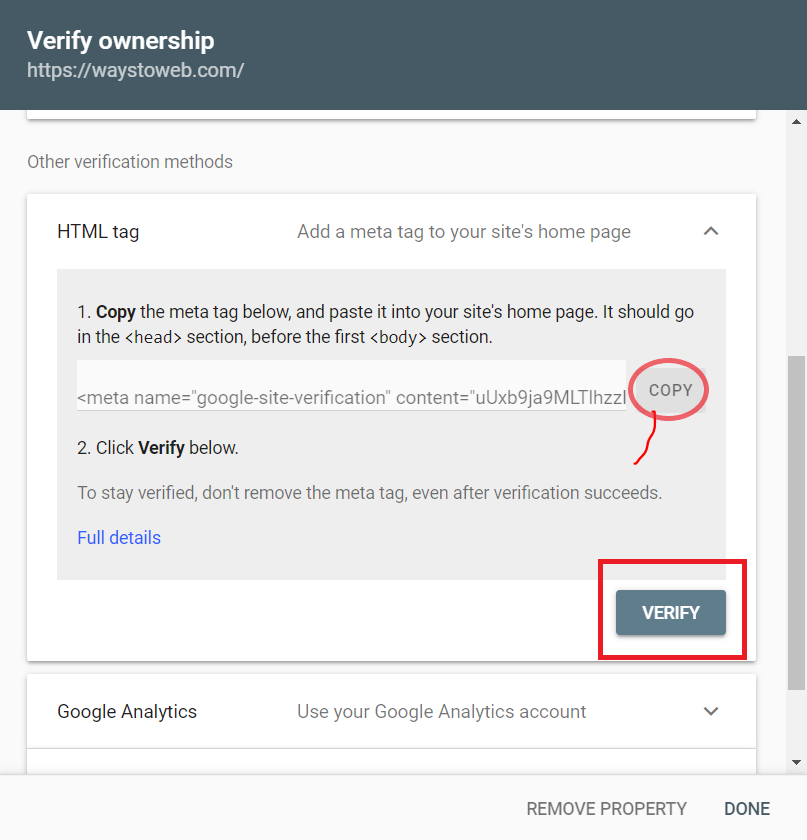Click DONE to close the dialog
The height and width of the screenshot is (840, 807).
747,808
